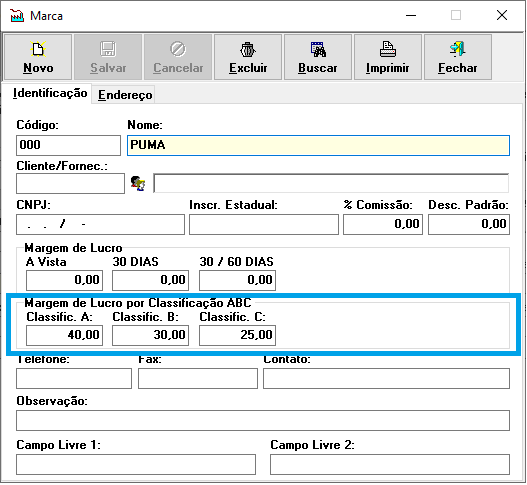The width and height of the screenshot is (527, 485).
Task: Click the Excluir trash bin icon
Action: click(248, 49)
